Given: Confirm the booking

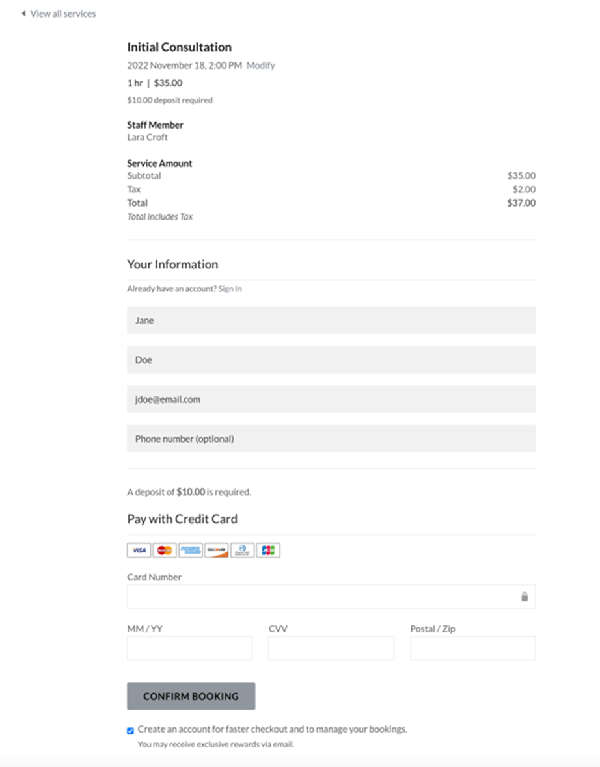Looking at the screenshot, I should (x=191, y=696).
